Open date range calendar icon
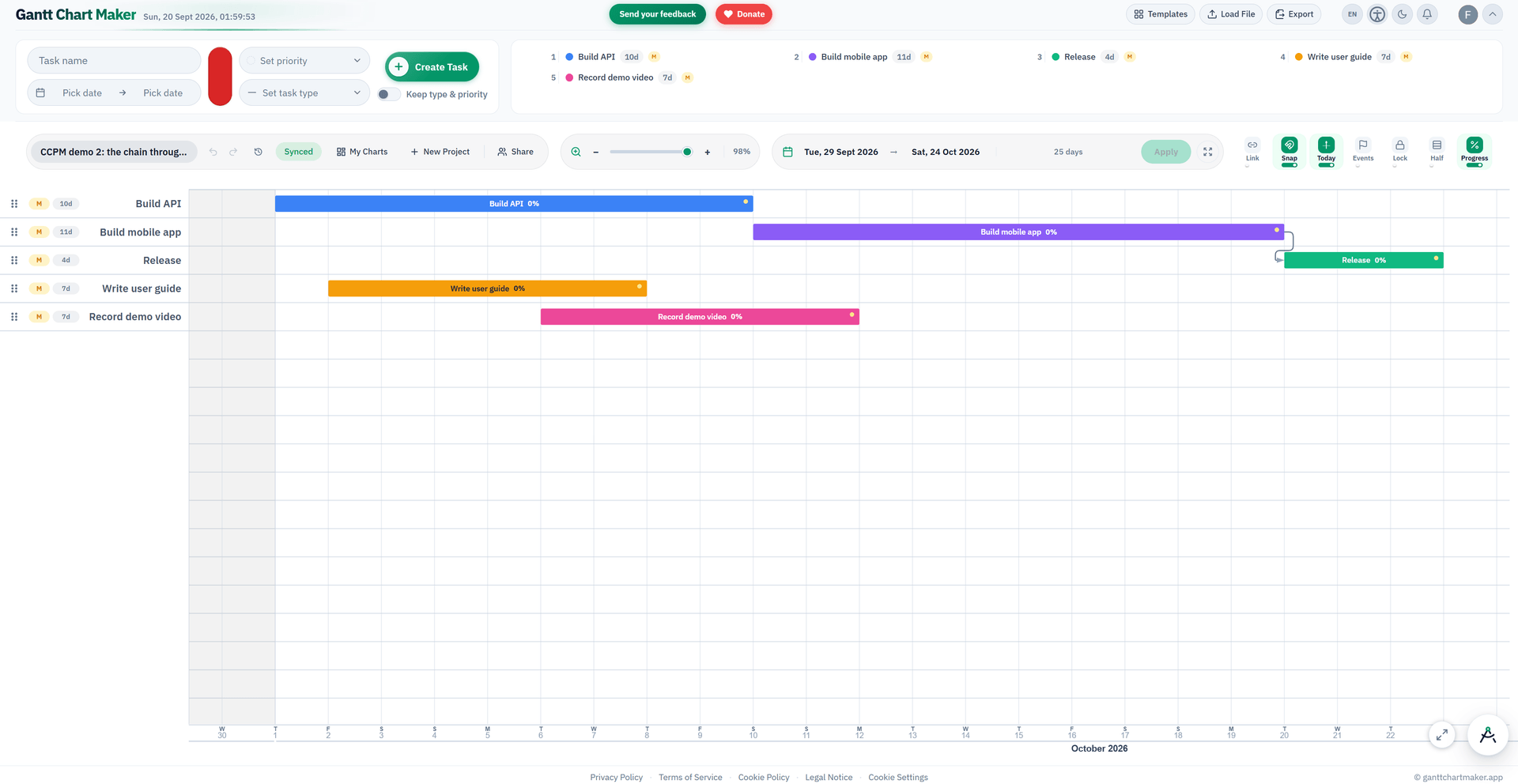This screenshot has width=1518, height=784. pos(787,152)
